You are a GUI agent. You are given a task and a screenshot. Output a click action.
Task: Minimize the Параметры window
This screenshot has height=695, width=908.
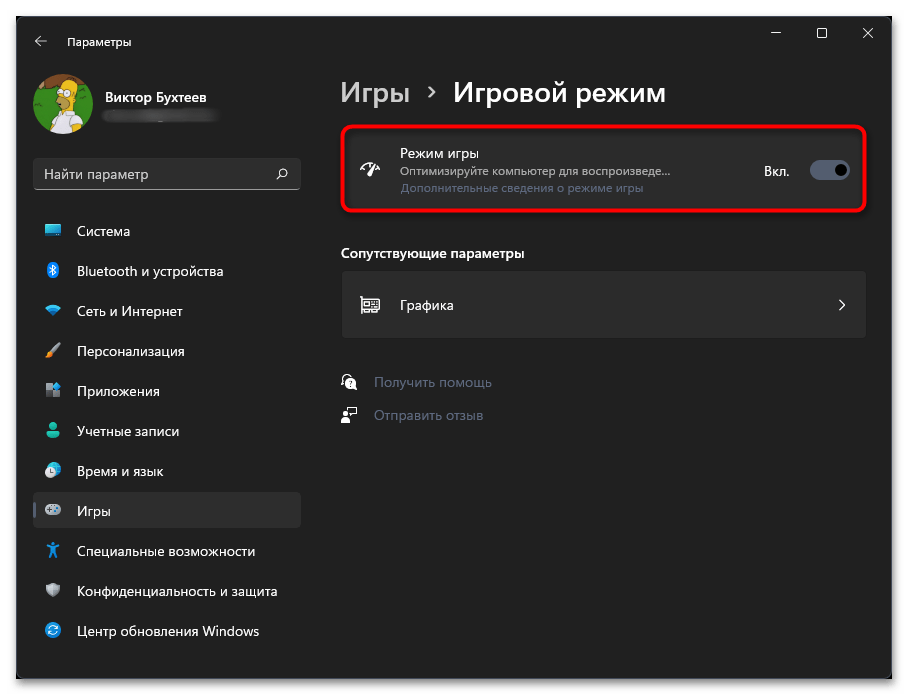click(776, 33)
